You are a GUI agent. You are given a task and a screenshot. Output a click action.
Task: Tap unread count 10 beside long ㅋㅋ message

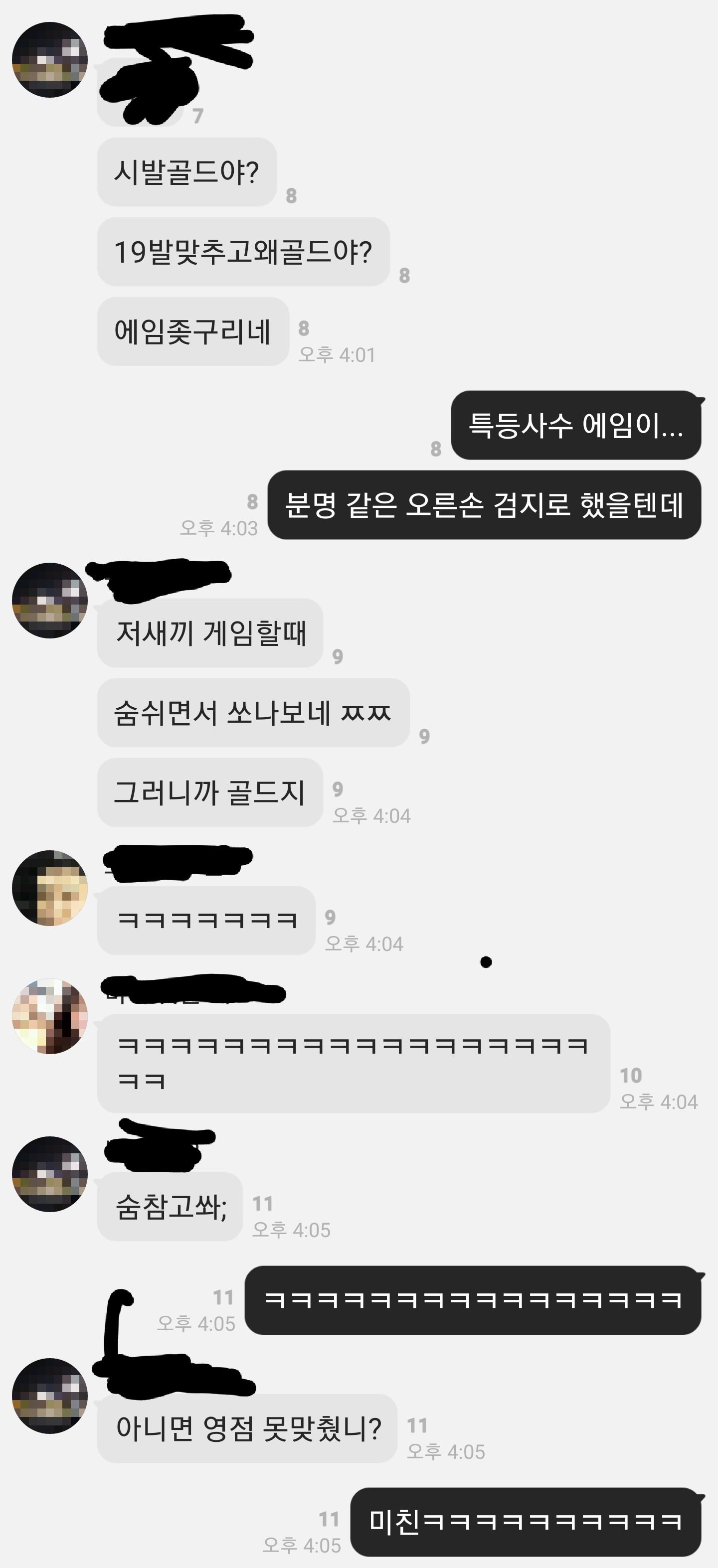point(631,1076)
